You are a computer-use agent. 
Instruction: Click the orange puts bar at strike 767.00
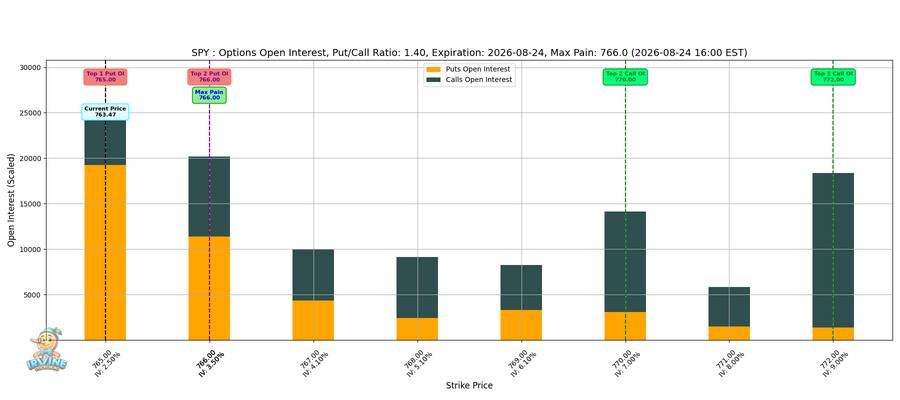[x=313, y=320]
